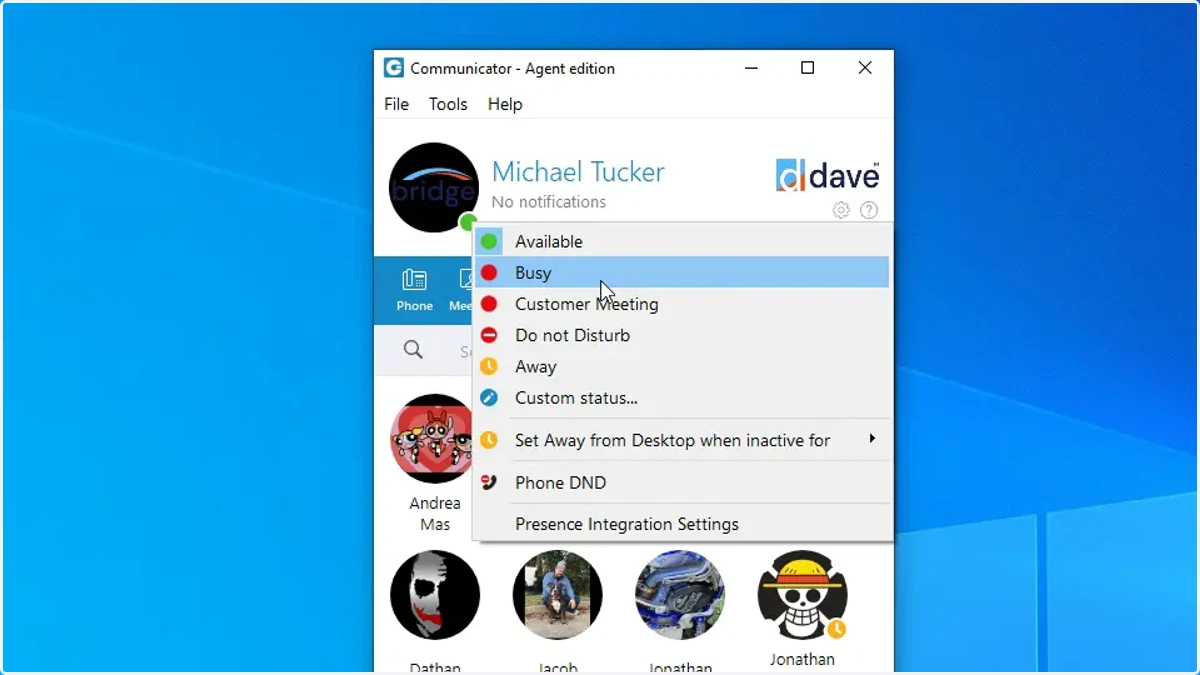Set status to Available
1200x675 pixels.
pos(682,241)
